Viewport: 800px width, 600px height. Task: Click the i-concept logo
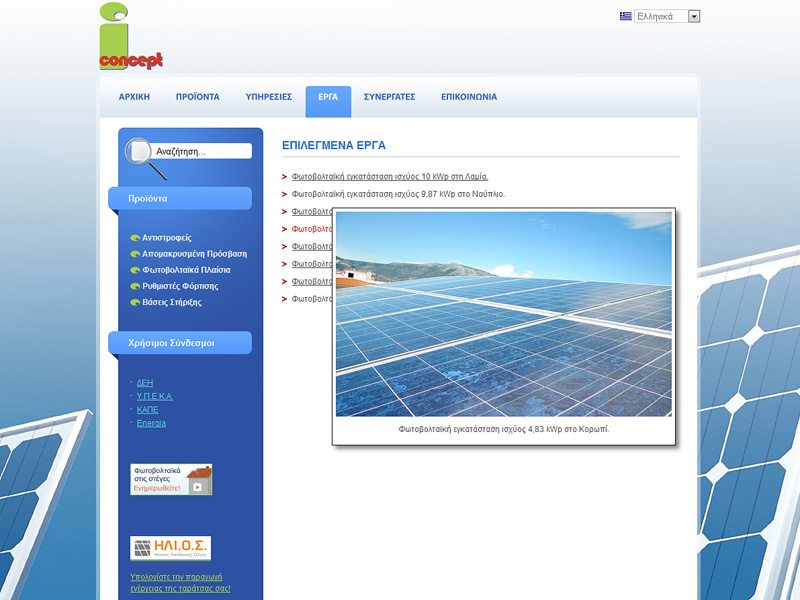(131, 36)
